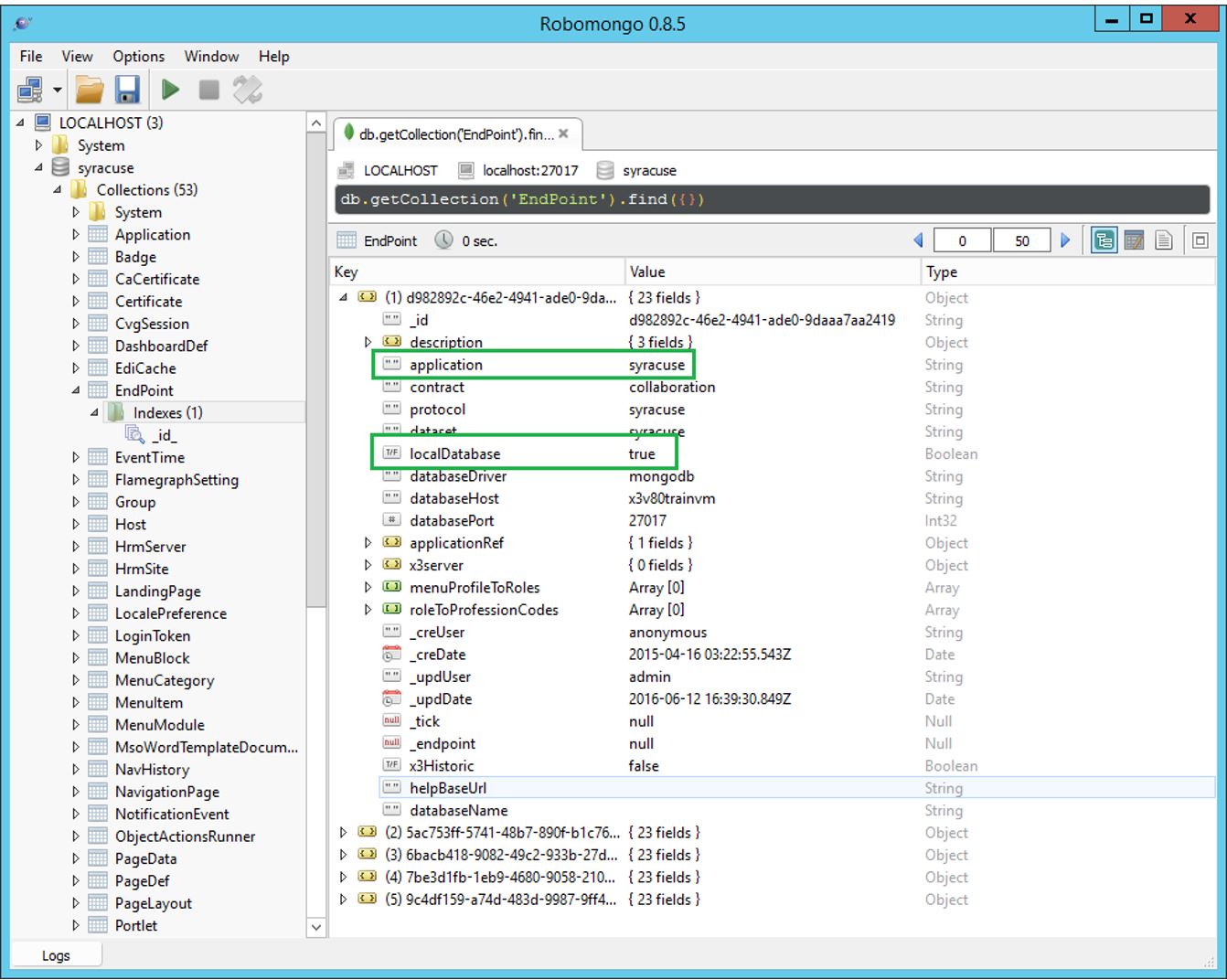This screenshot has width=1227, height=980.
Task: Open the View menu
Action: [x=77, y=56]
